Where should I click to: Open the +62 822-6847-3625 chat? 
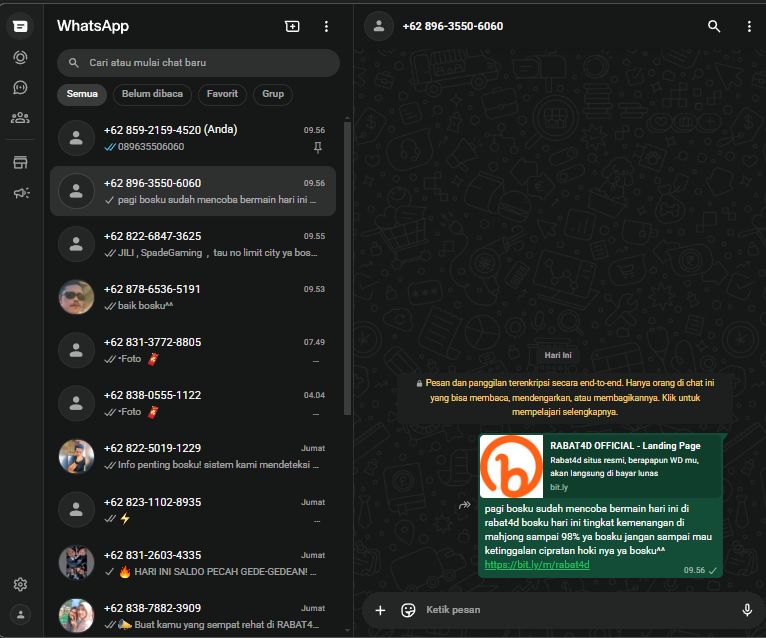193,244
